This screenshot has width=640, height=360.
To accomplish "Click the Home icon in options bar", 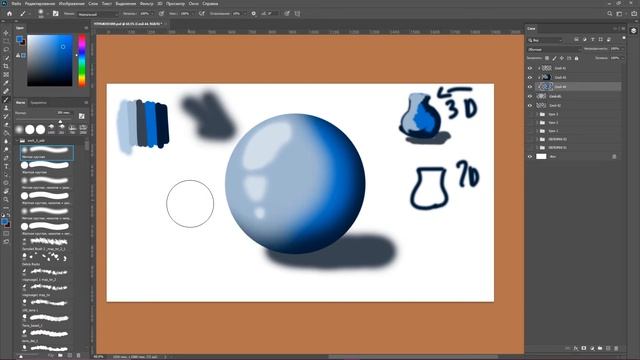I will pyautogui.click(x=9, y=13).
